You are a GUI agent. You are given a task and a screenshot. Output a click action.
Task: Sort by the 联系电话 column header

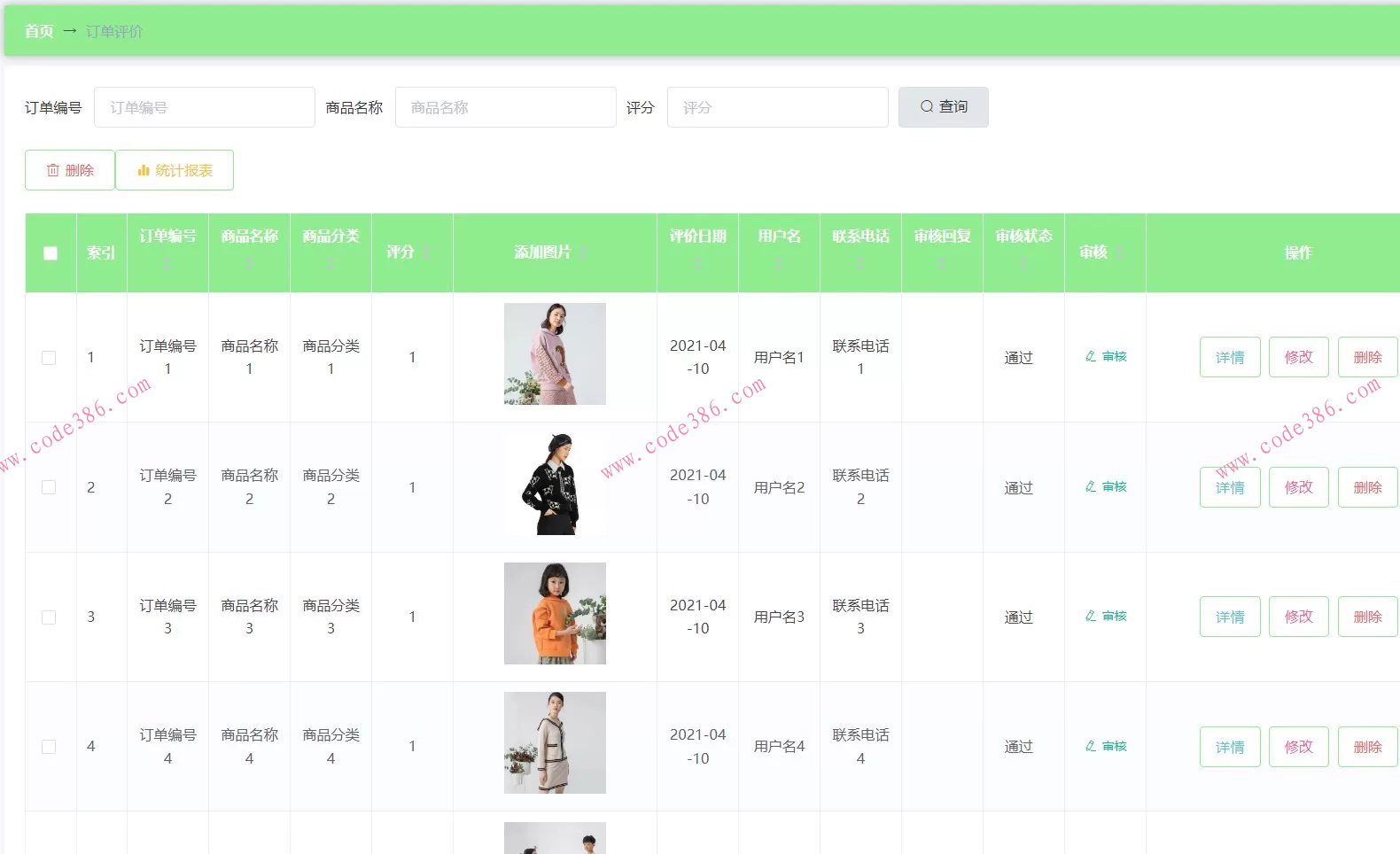pyautogui.click(x=860, y=252)
